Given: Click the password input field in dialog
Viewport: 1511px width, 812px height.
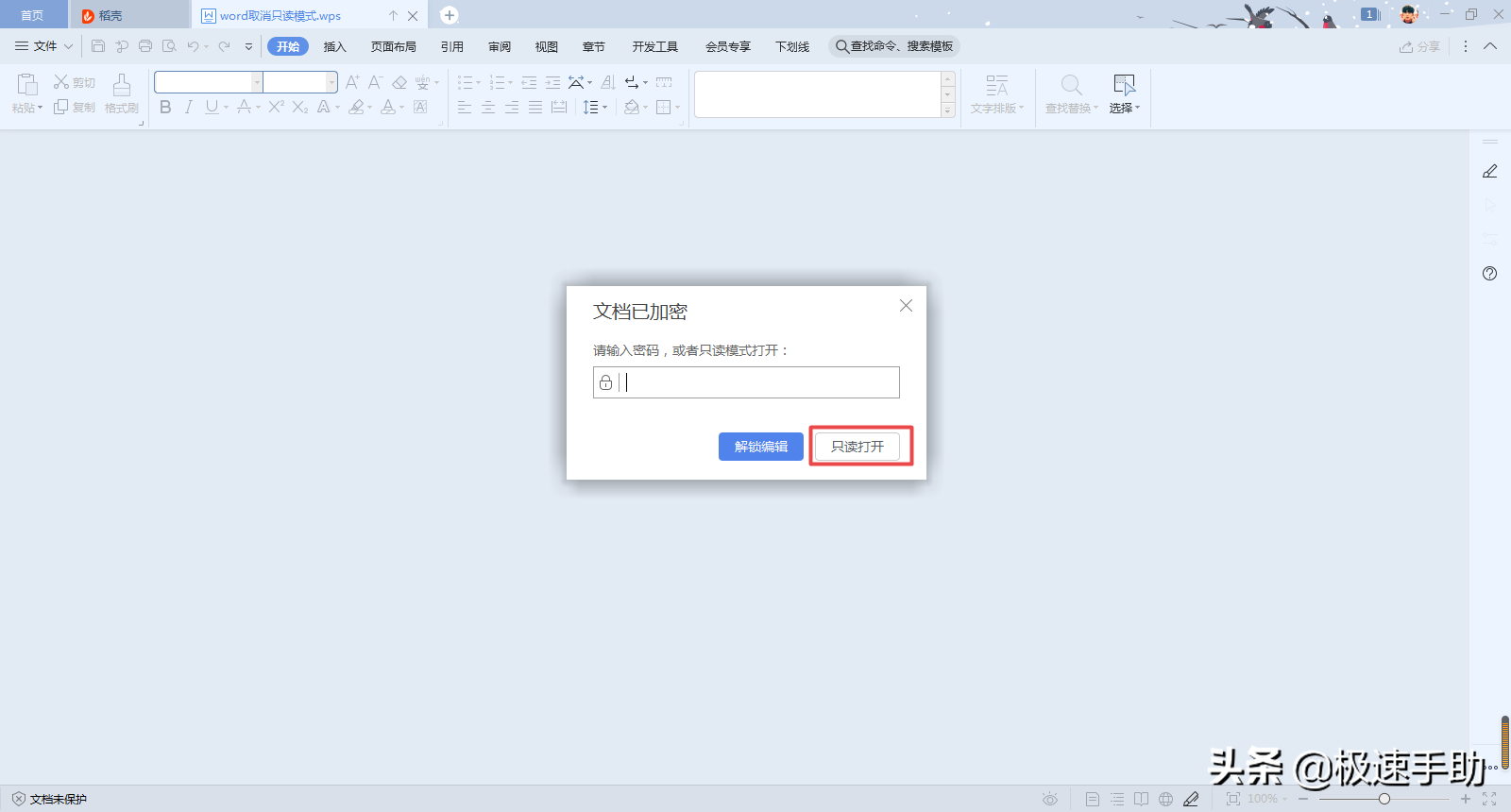Looking at the screenshot, I should pos(755,382).
